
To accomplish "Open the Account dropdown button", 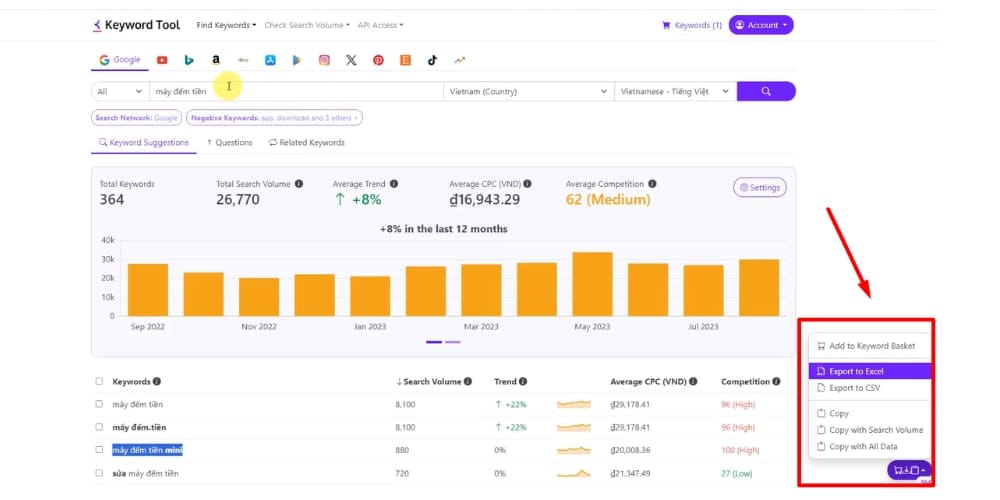I will (x=761, y=25).
